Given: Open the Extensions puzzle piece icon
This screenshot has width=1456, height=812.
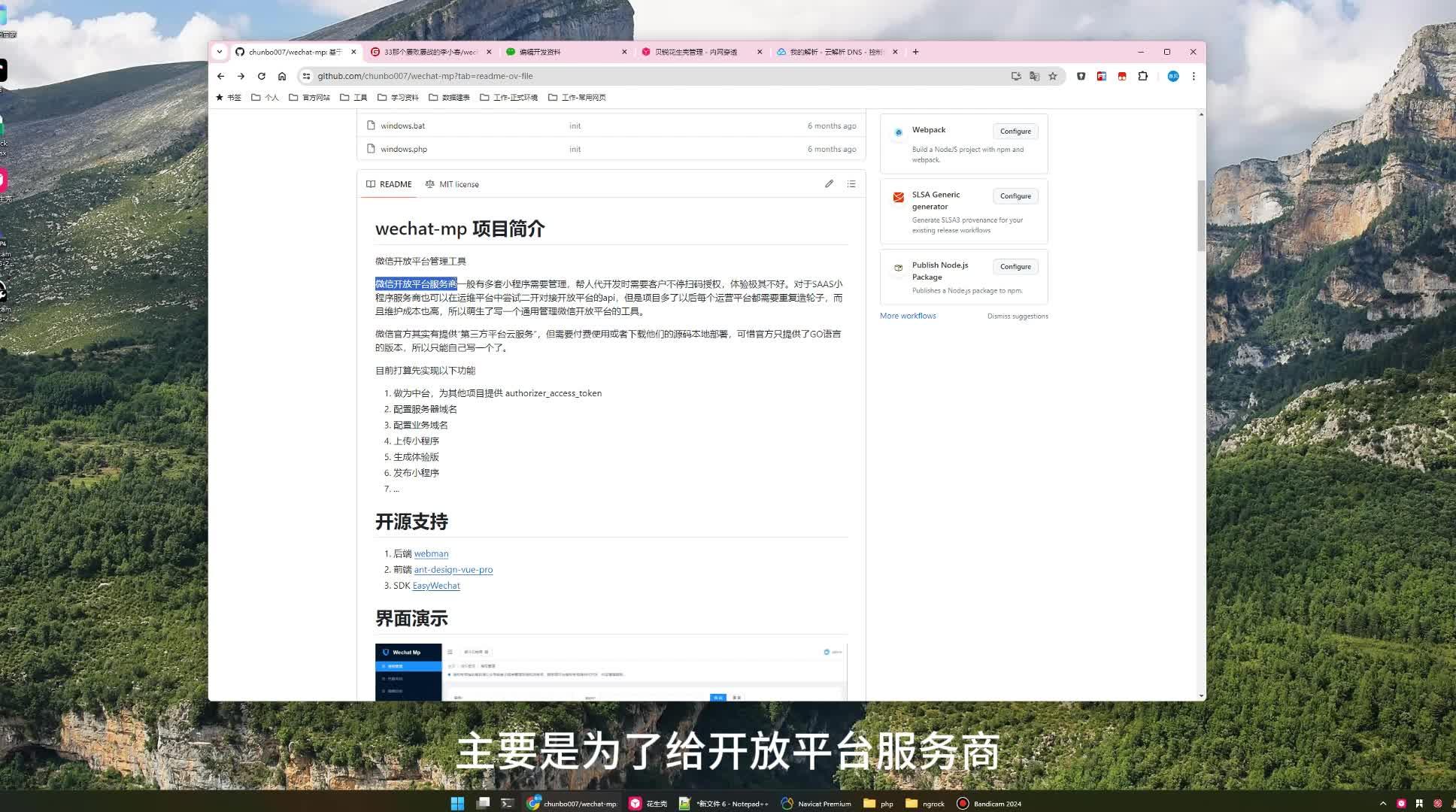Looking at the screenshot, I should click(1143, 76).
